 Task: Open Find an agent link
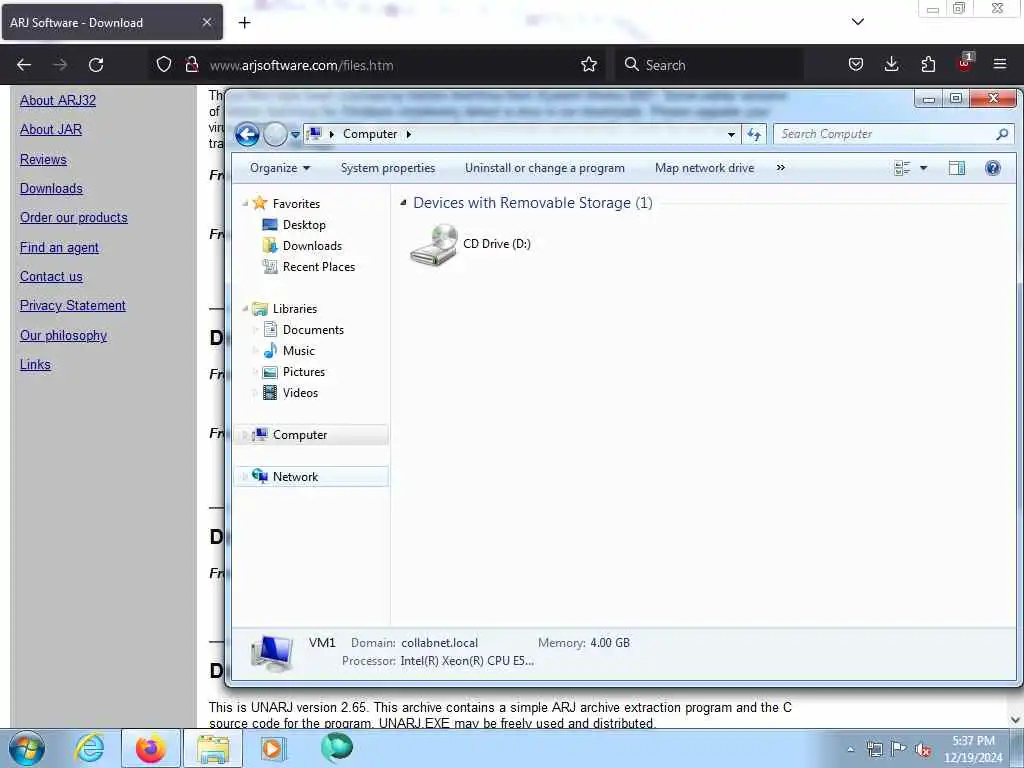tap(59, 248)
